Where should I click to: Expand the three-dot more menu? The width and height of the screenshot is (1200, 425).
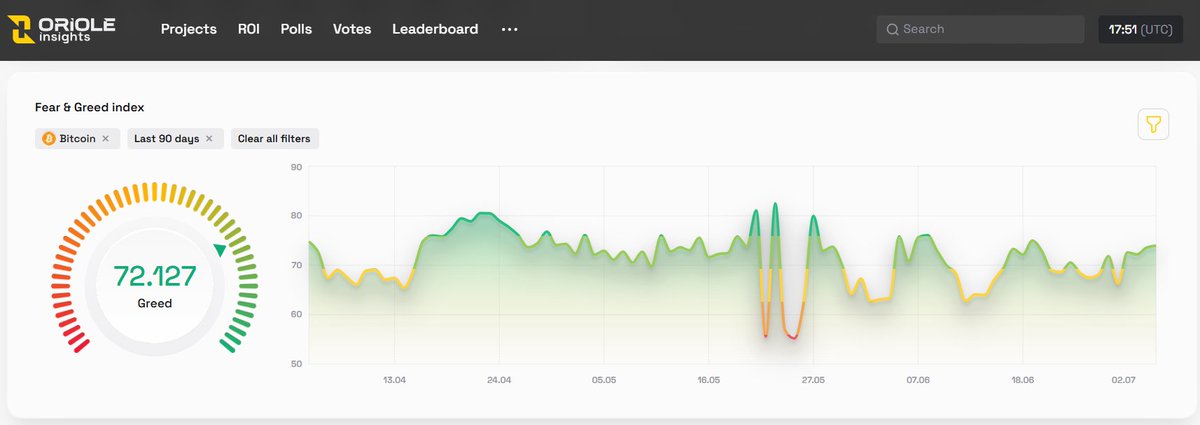coord(510,29)
